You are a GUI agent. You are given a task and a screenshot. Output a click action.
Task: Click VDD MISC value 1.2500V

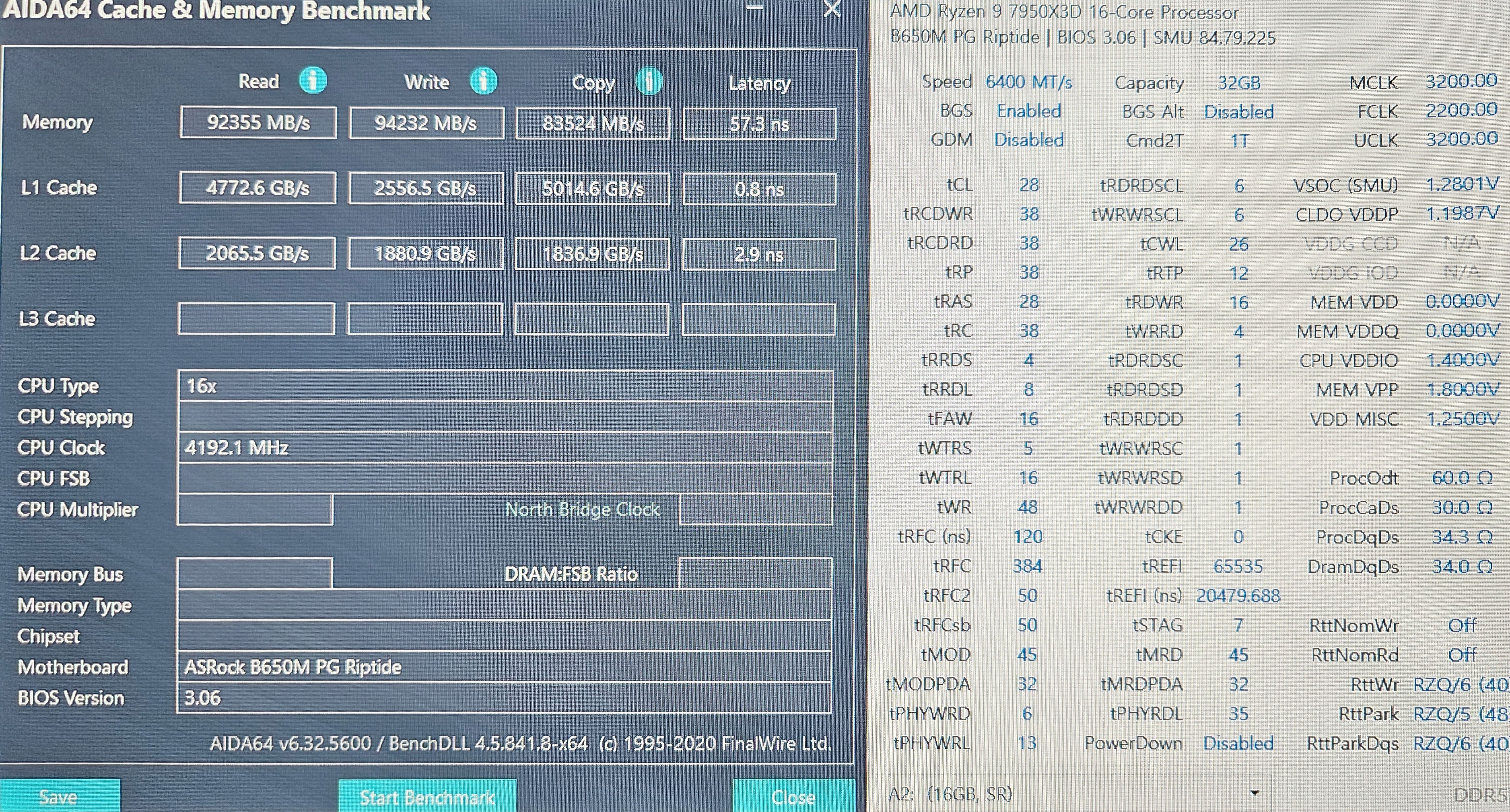[1463, 418]
